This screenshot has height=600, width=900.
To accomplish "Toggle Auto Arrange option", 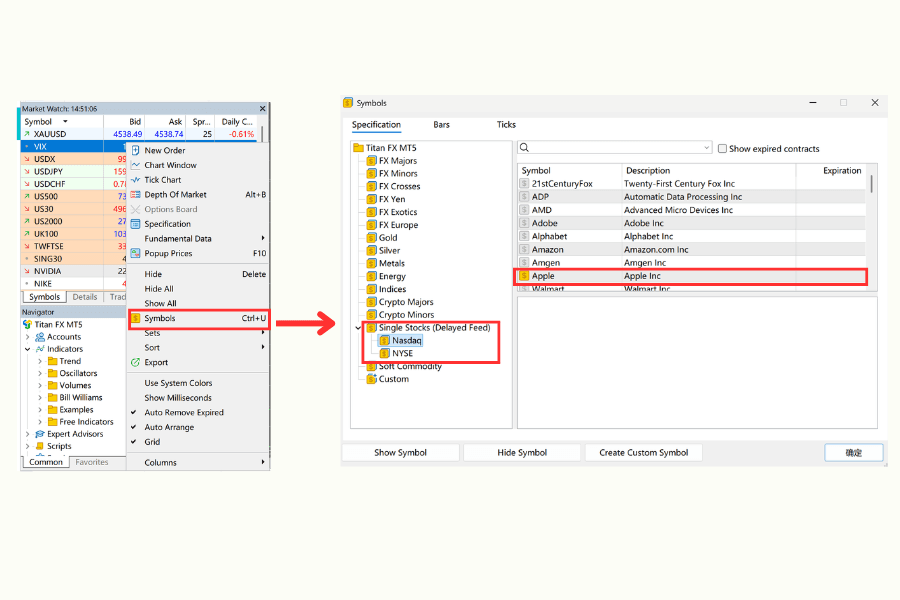I will point(169,427).
